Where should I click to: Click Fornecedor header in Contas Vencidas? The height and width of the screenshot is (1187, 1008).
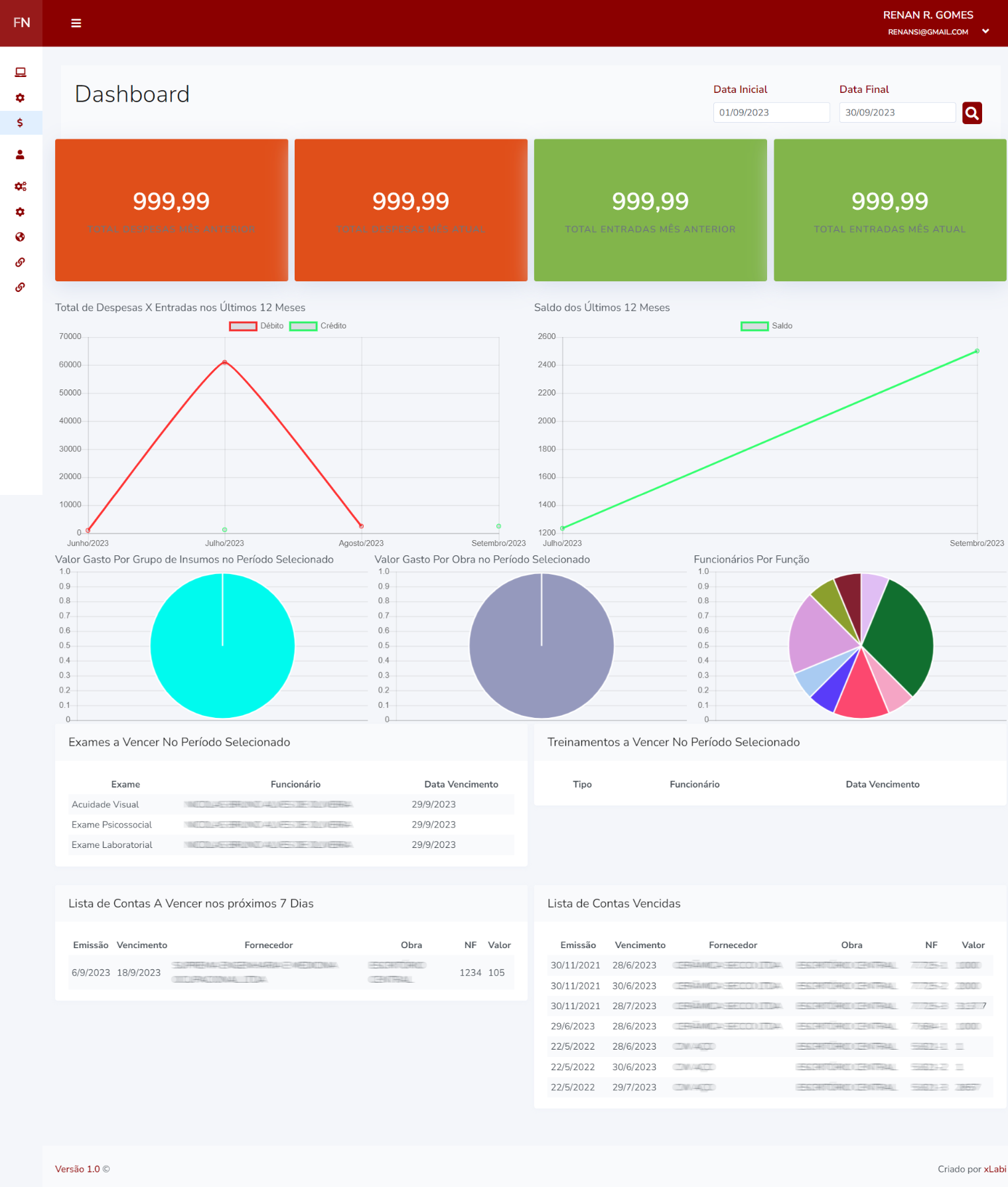point(733,945)
